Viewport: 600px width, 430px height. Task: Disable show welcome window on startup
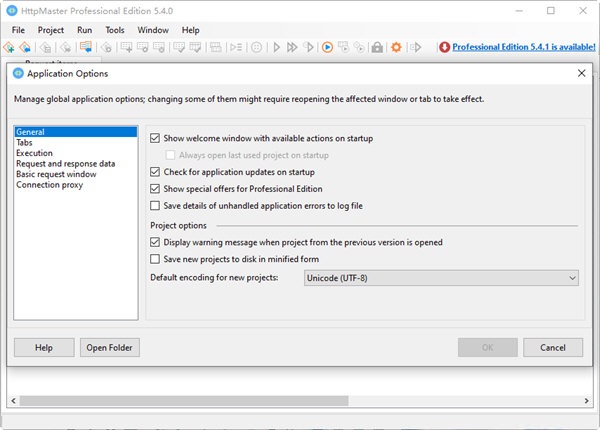coord(154,138)
